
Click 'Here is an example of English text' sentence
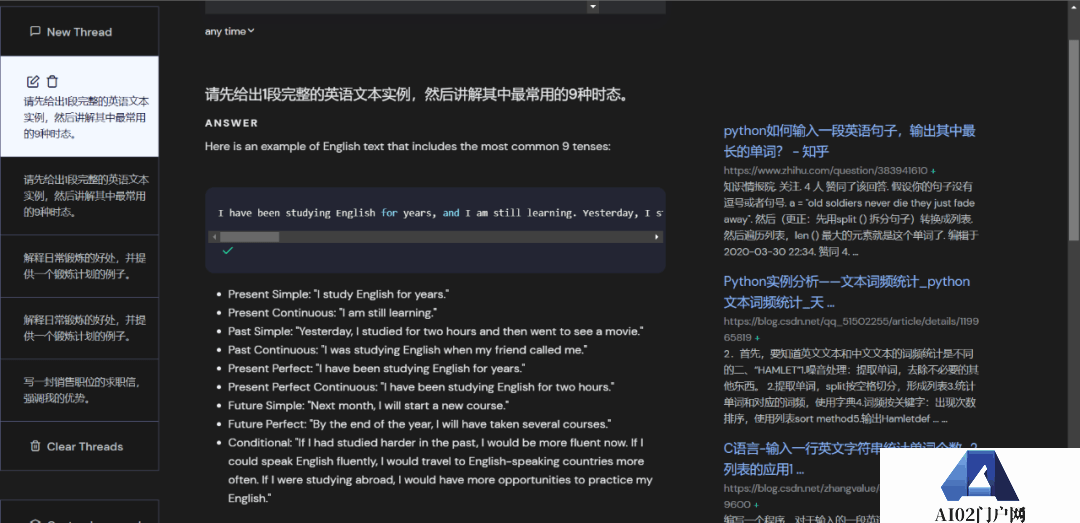pos(408,146)
